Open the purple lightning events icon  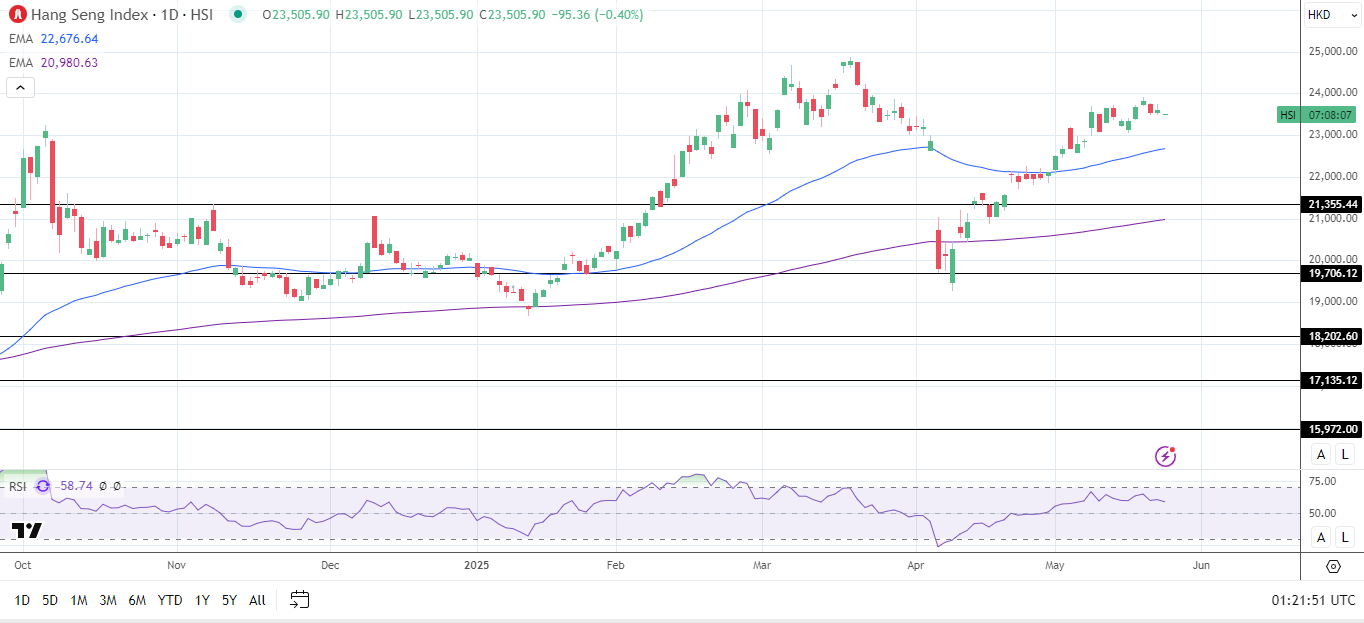click(x=1165, y=456)
